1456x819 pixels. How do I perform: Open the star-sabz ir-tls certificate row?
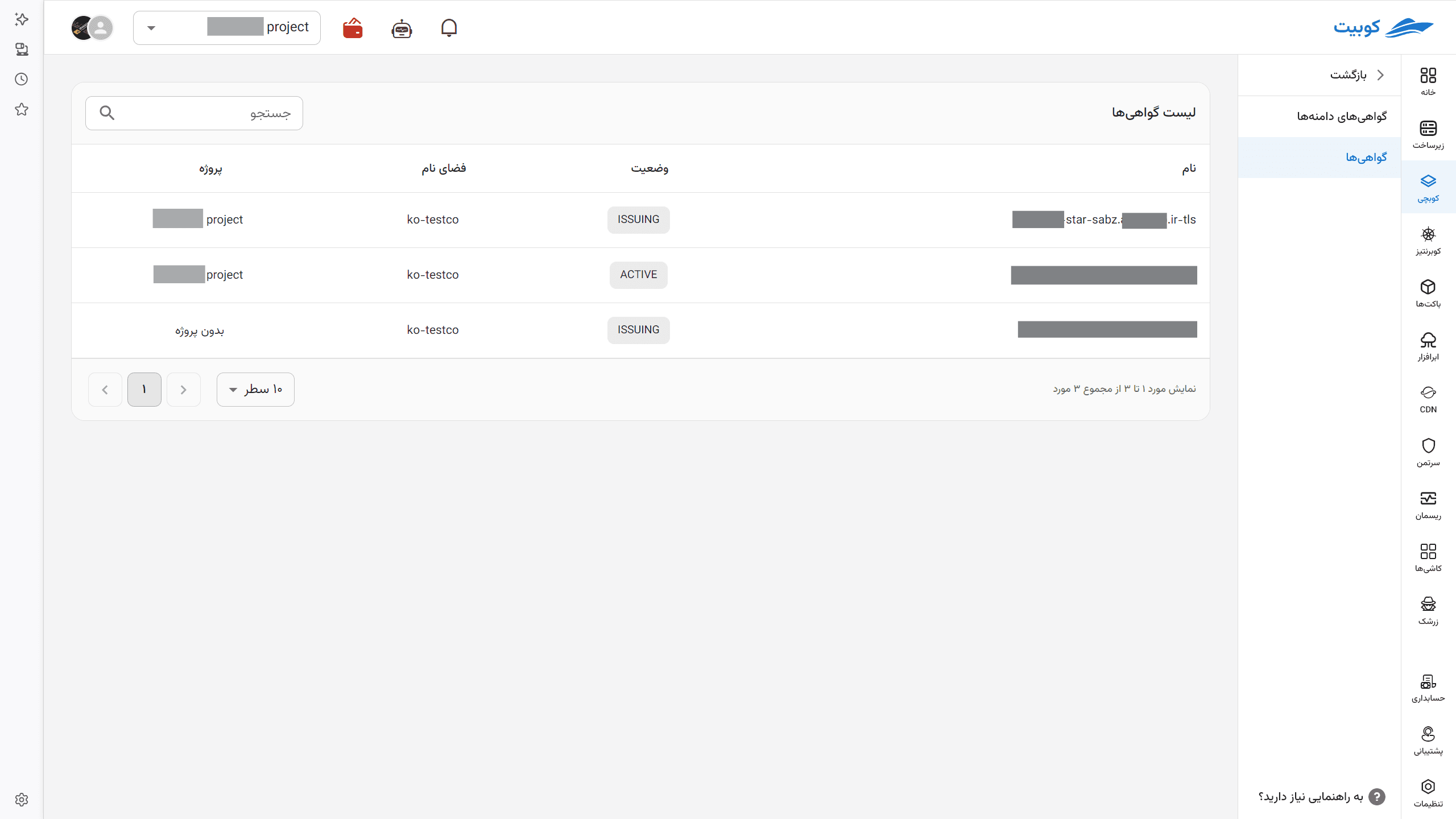click(x=640, y=220)
